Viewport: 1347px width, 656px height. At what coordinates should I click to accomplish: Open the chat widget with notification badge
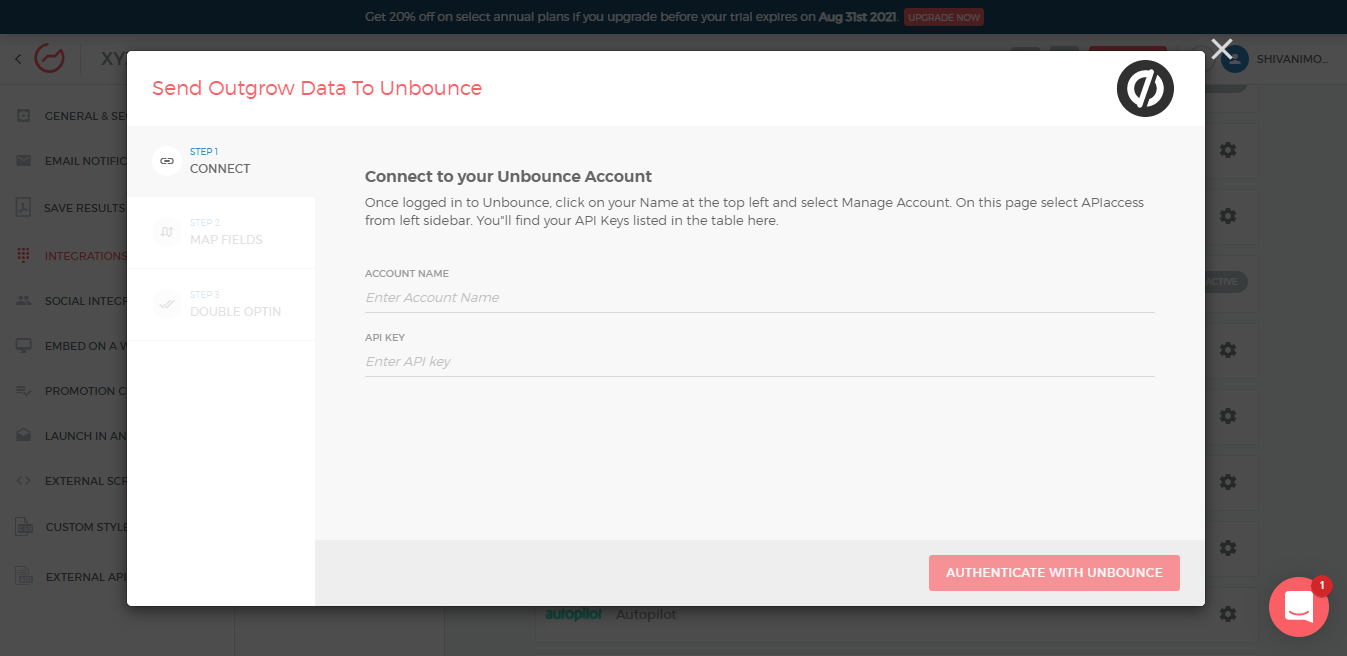click(1298, 607)
